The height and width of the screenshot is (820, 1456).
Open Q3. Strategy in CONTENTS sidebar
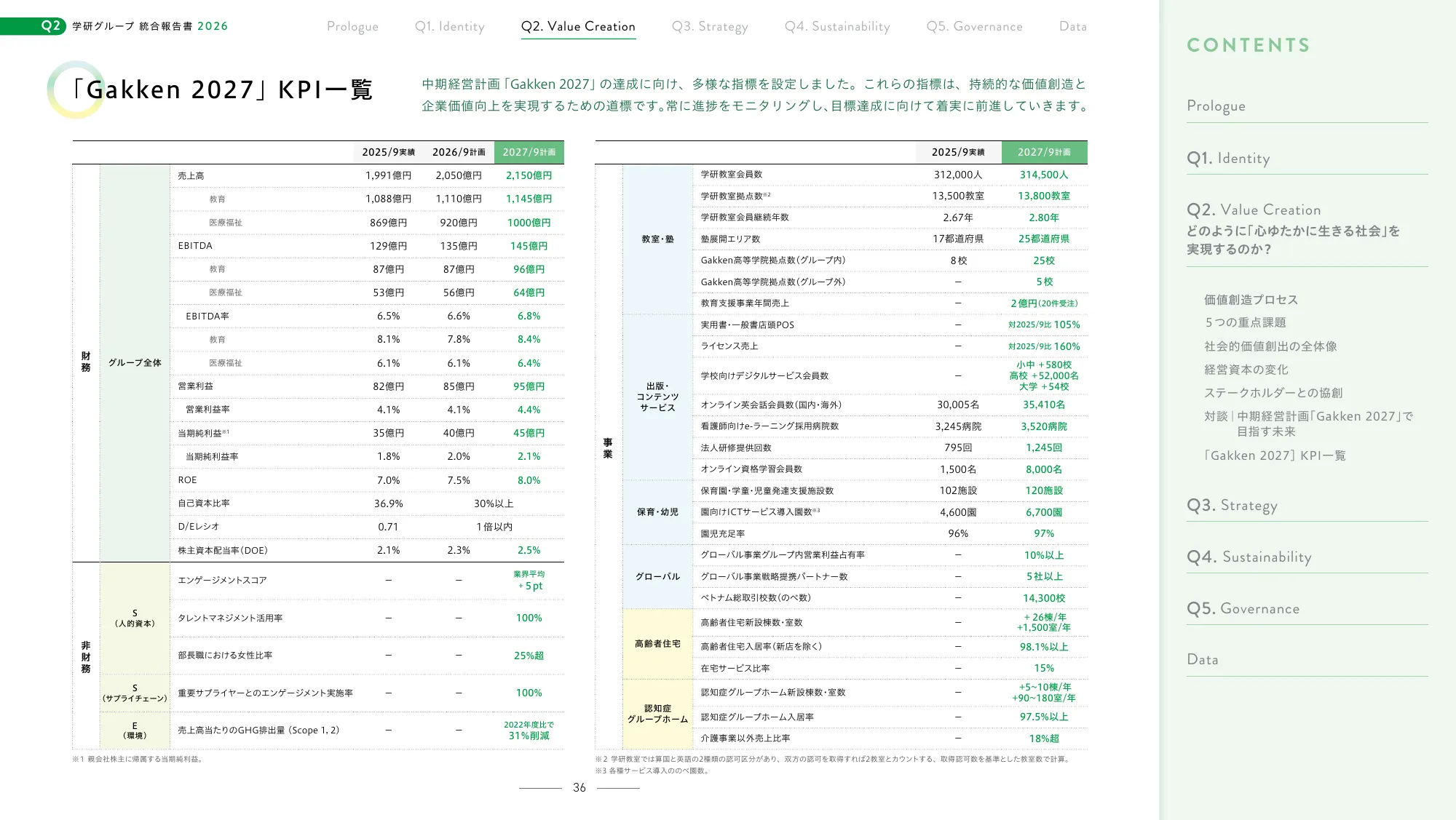(1232, 505)
